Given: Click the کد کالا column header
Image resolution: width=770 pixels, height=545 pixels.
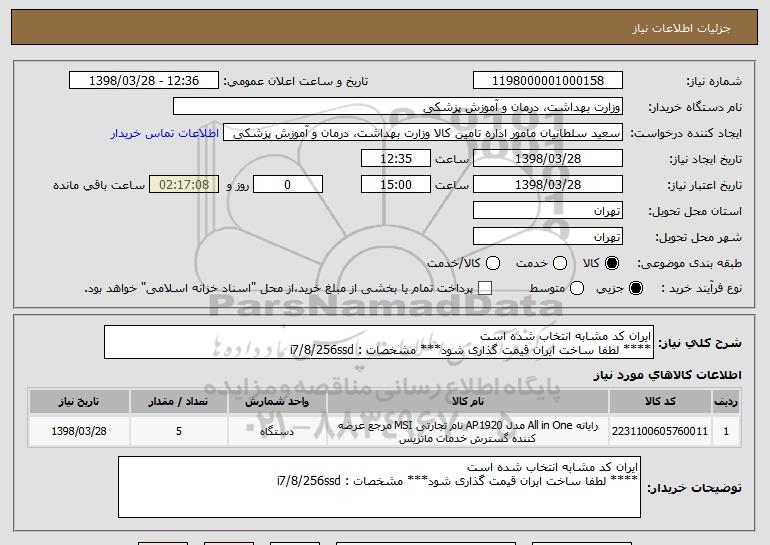Looking at the screenshot, I should [x=660, y=402].
